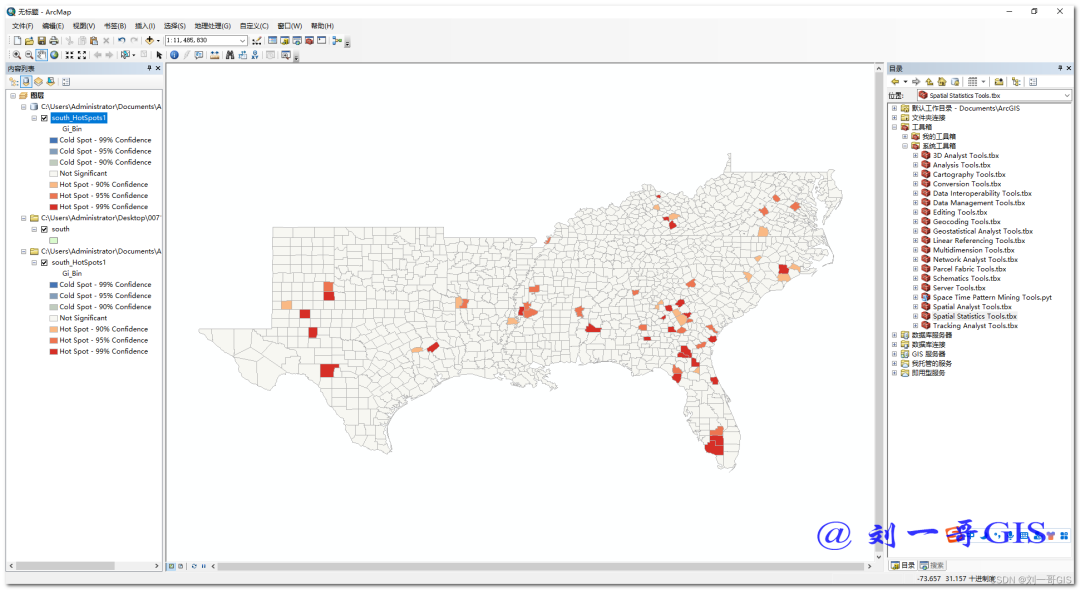This screenshot has width=1080, height=590.
Task: Open the Add Data dropdown arrow
Action: coord(158,41)
